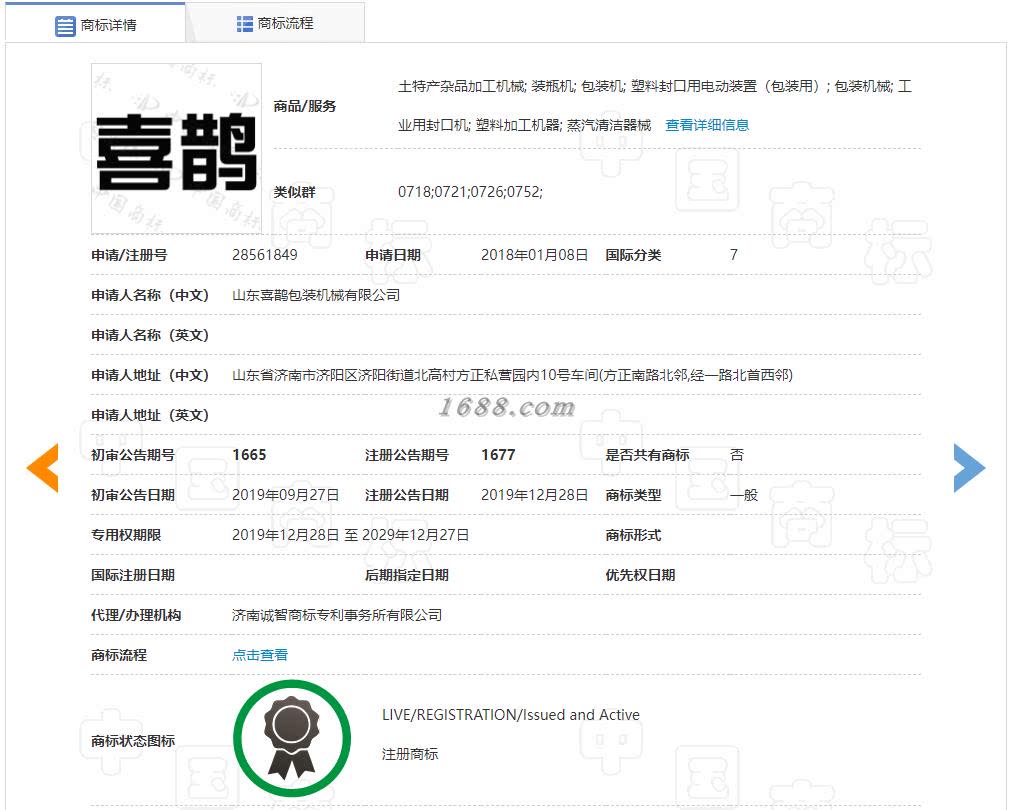This screenshot has width=1013, height=810.
Task: Click agency name 济南诚智商标专利事务所有限公司
Action: pos(337,615)
